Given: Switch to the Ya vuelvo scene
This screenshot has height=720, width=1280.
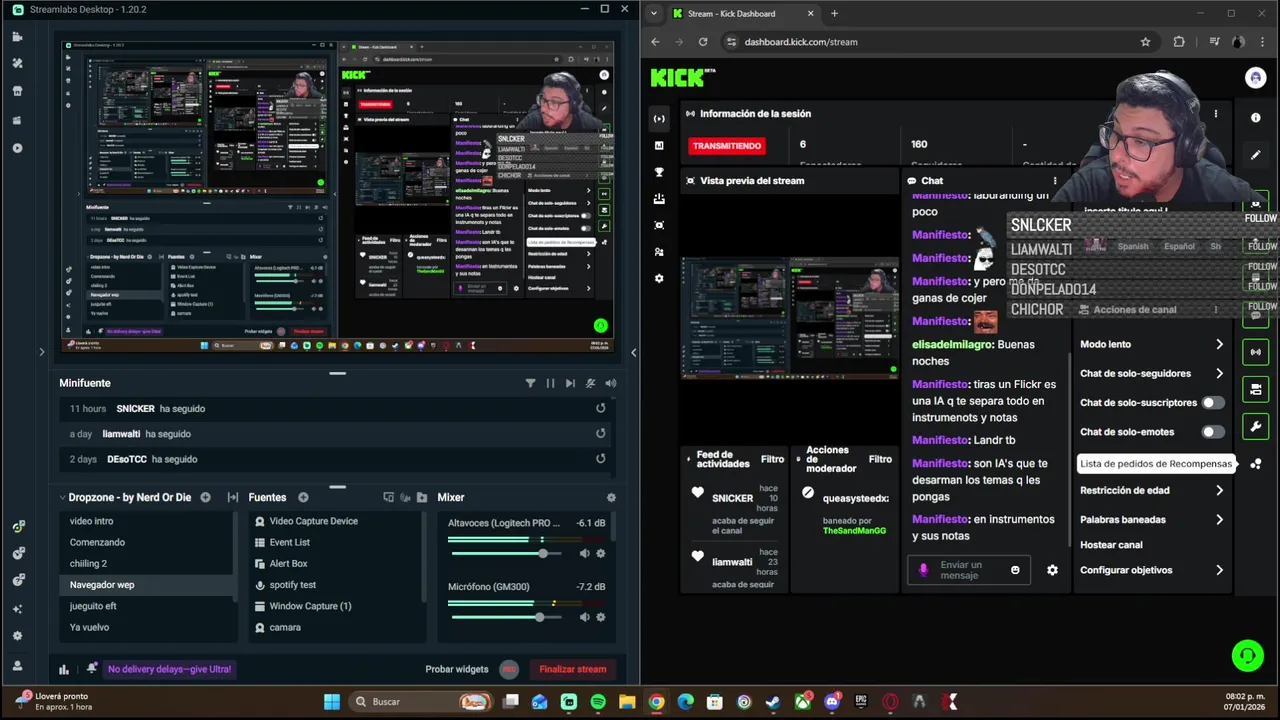Looking at the screenshot, I should [x=147, y=627].
